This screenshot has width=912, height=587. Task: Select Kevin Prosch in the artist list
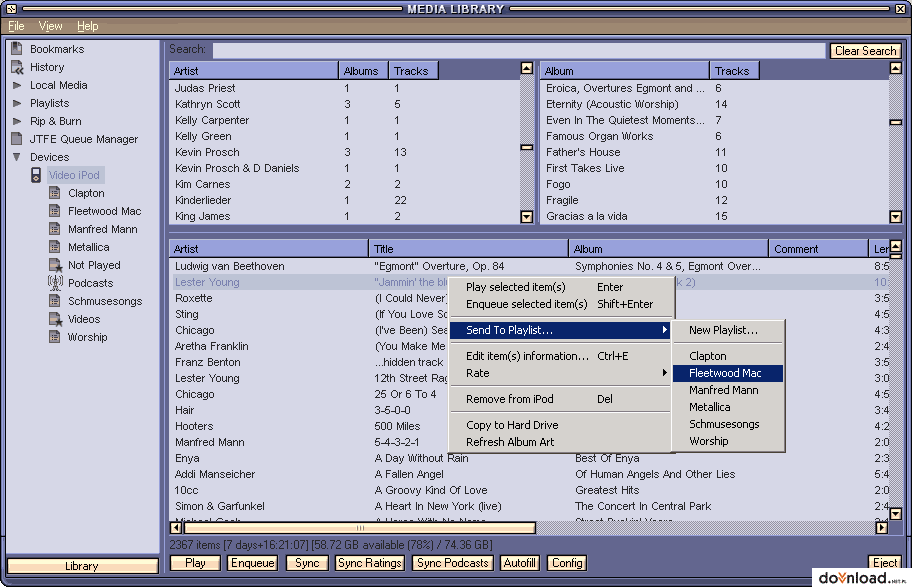click(344, 152)
